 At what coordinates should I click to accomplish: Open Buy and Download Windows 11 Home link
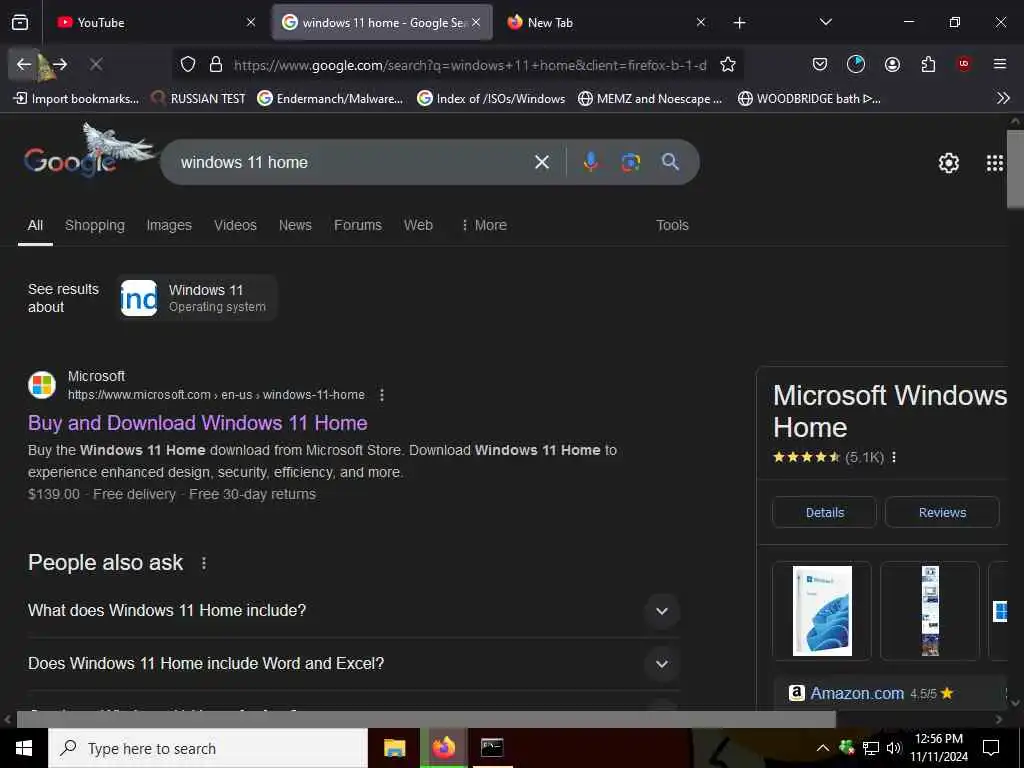tap(198, 423)
